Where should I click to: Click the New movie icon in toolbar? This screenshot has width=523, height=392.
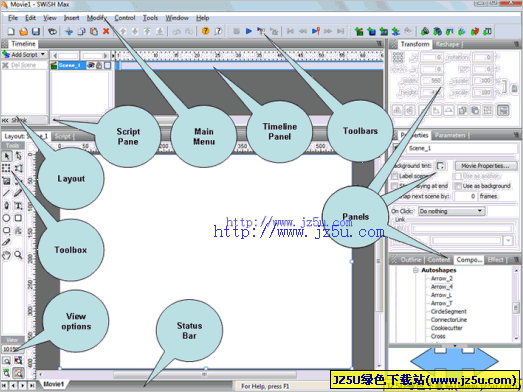(11, 31)
